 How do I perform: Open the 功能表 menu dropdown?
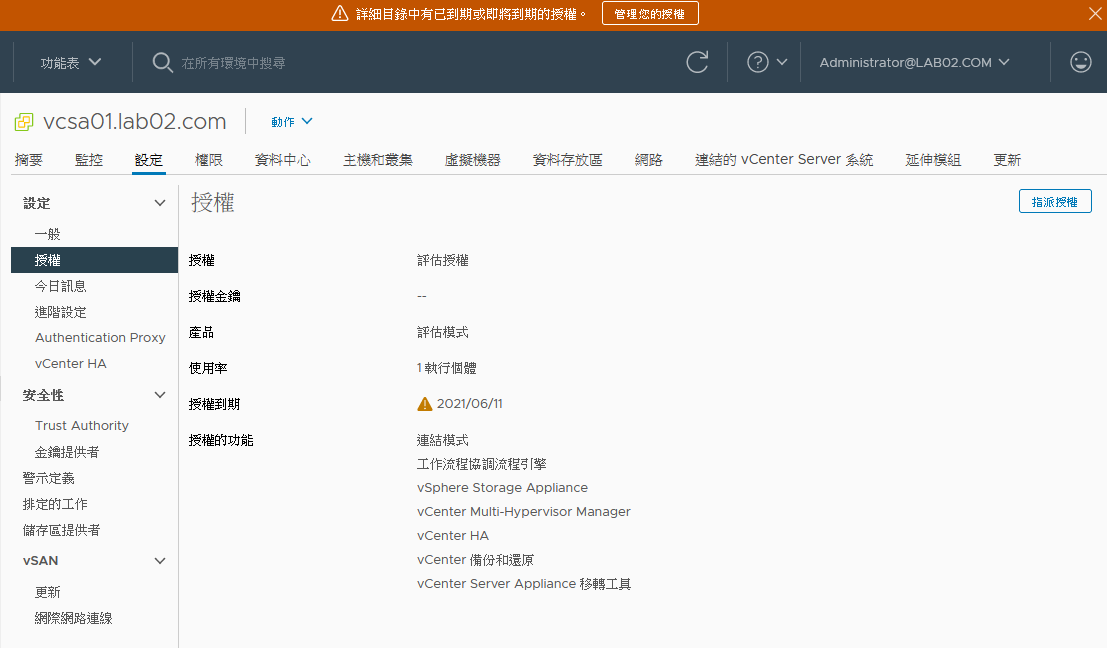[x=71, y=63]
